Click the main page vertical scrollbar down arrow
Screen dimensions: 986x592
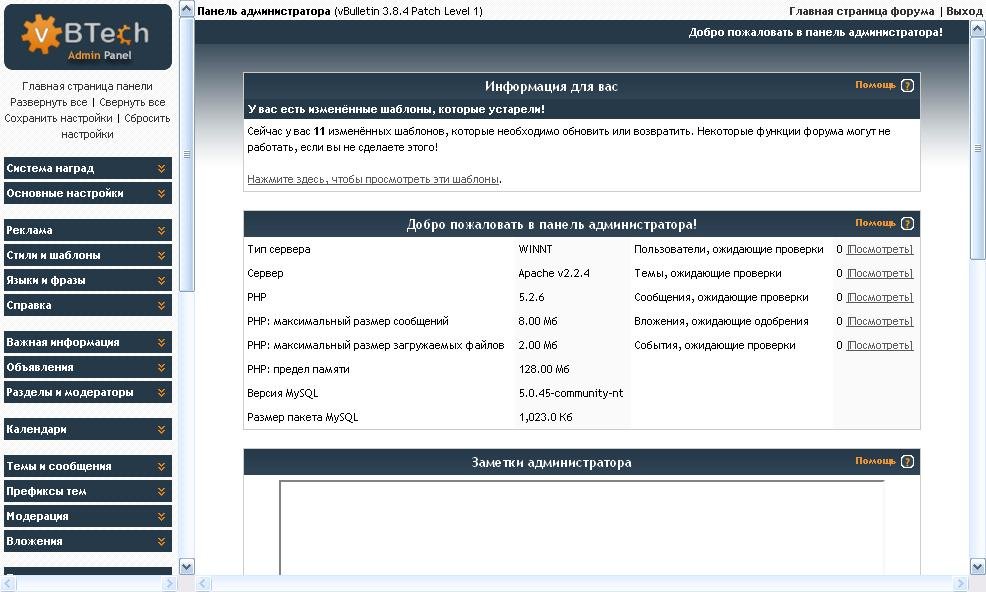[978, 567]
